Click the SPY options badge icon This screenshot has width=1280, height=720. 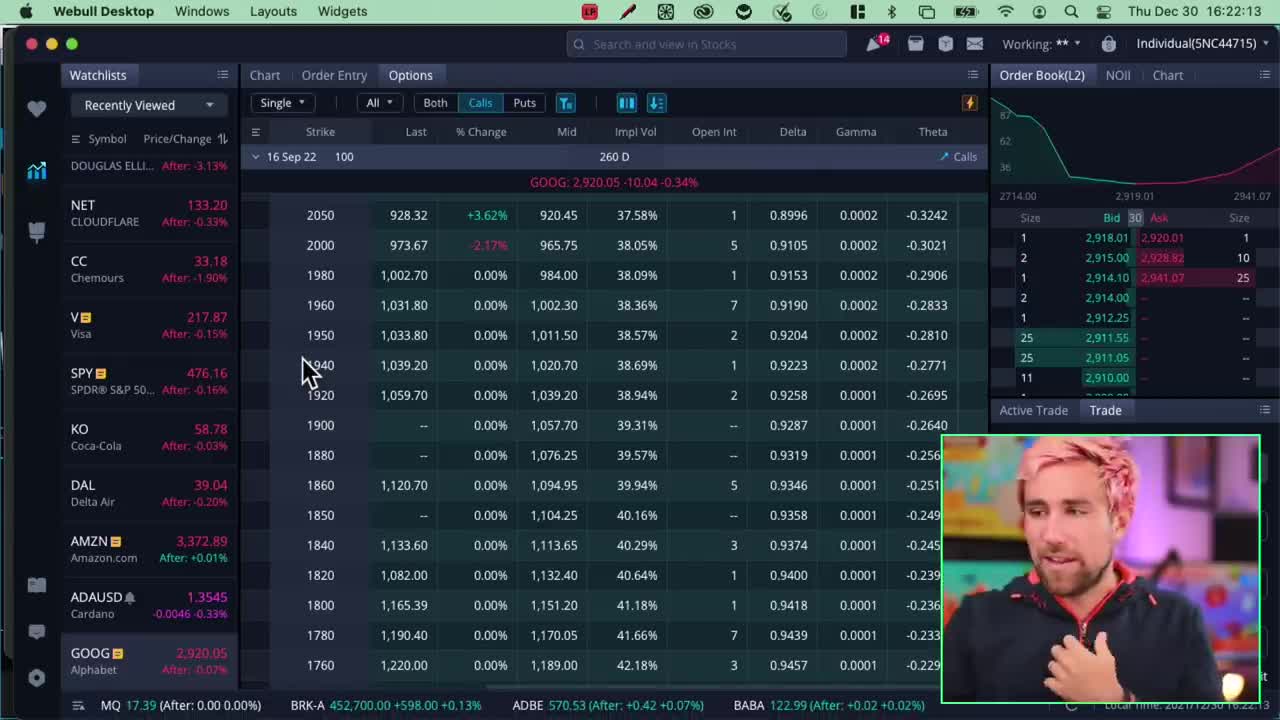point(100,373)
